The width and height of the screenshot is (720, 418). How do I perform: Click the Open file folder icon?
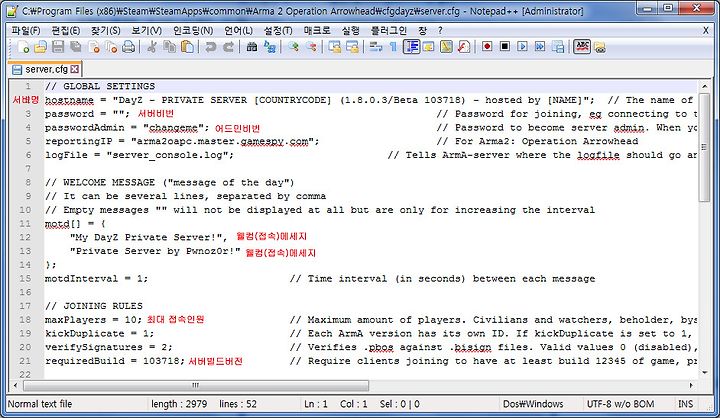click(x=40, y=47)
